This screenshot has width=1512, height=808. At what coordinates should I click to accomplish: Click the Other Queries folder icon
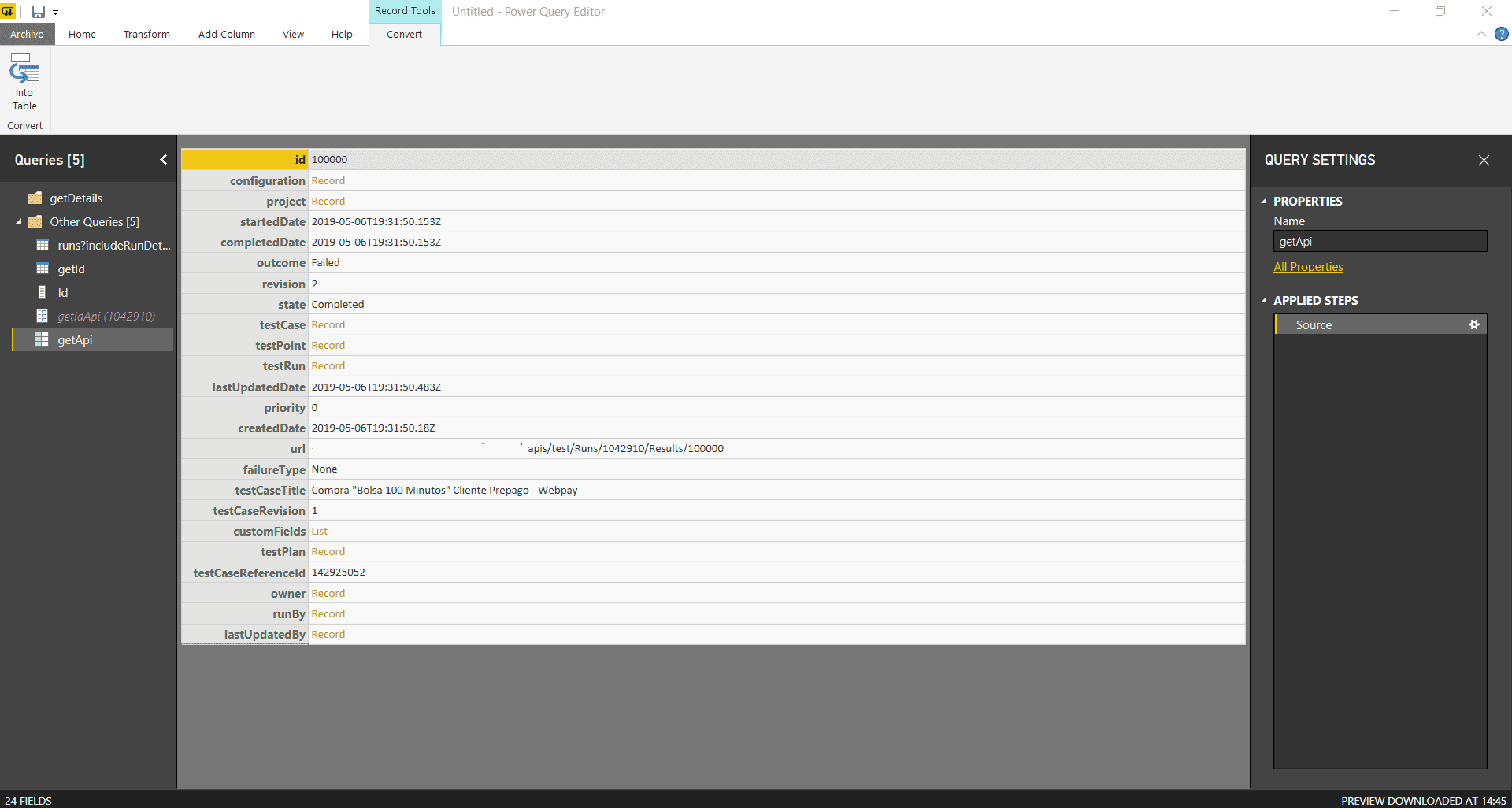[34, 221]
